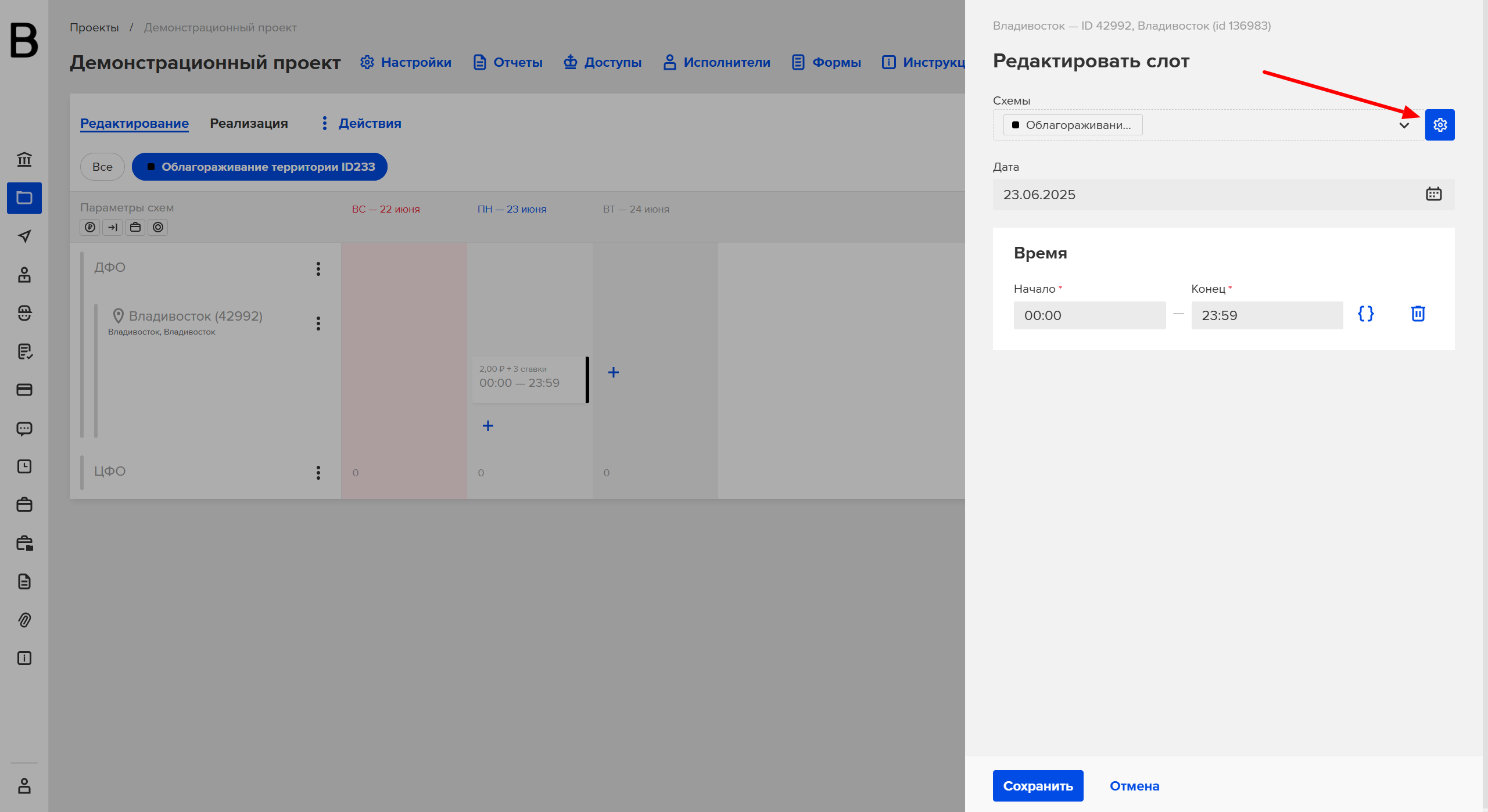The image size is (1488, 812).
Task: Open the Отчеты project section
Action: tap(508, 62)
